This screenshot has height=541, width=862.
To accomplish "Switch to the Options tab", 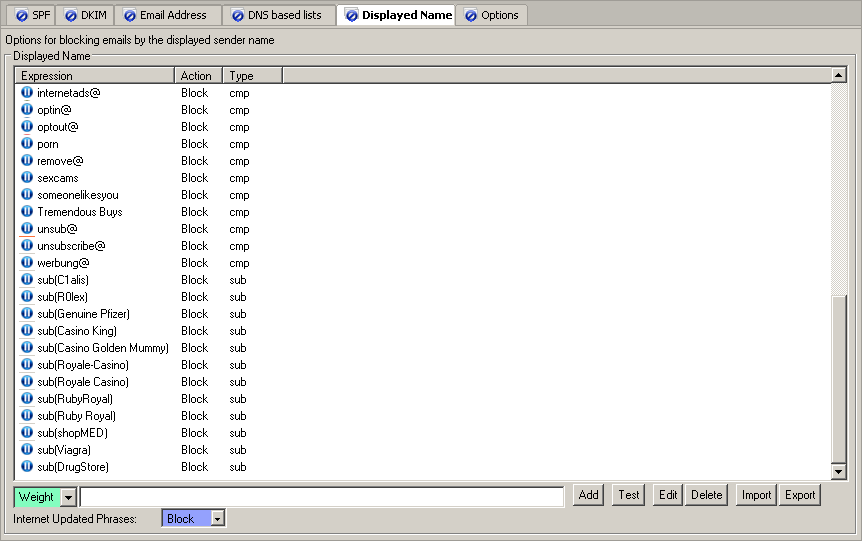I will (492, 15).
